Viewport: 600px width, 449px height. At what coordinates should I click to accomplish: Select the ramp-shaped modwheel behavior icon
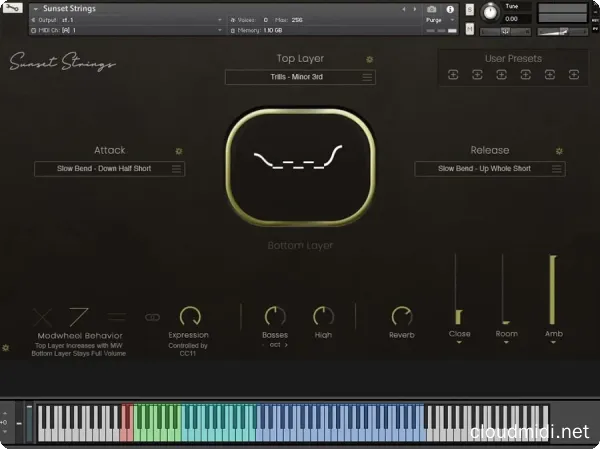[79, 317]
